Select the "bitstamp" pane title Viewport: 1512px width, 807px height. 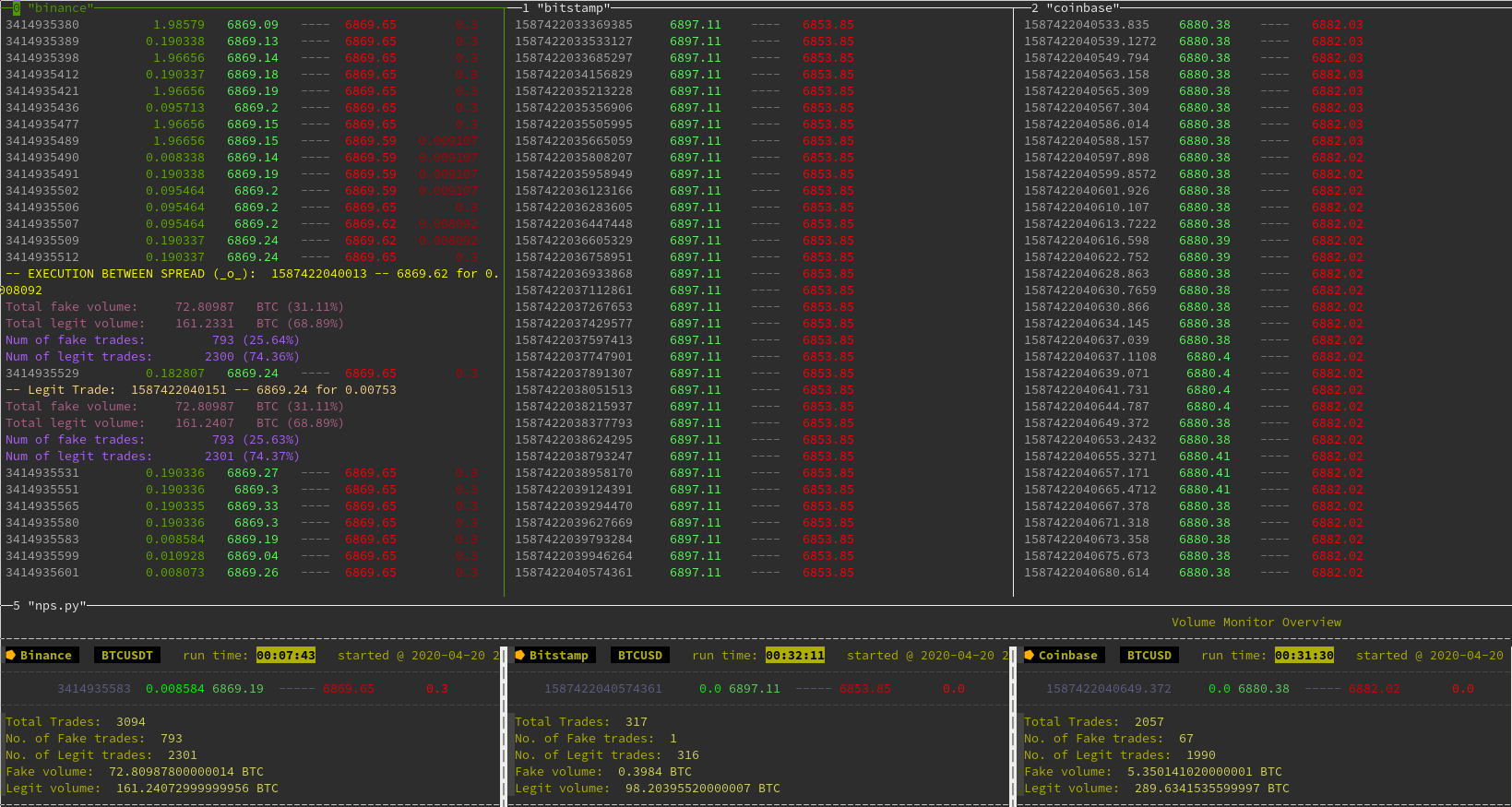click(x=574, y=8)
